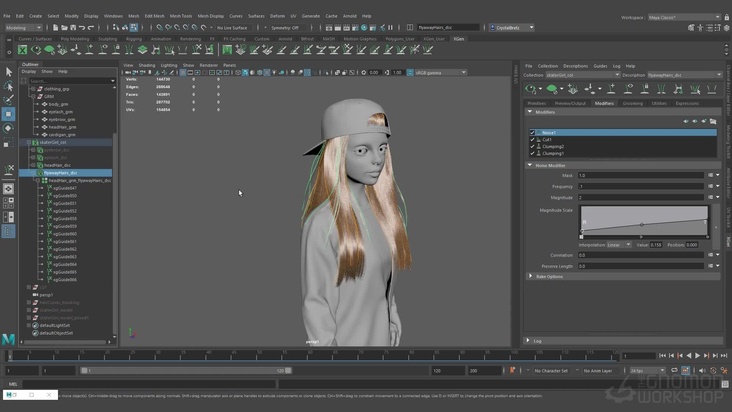The height and width of the screenshot is (412, 732).
Task: Select the arrow Select tool in the toolbox
Action: point(8,72)
